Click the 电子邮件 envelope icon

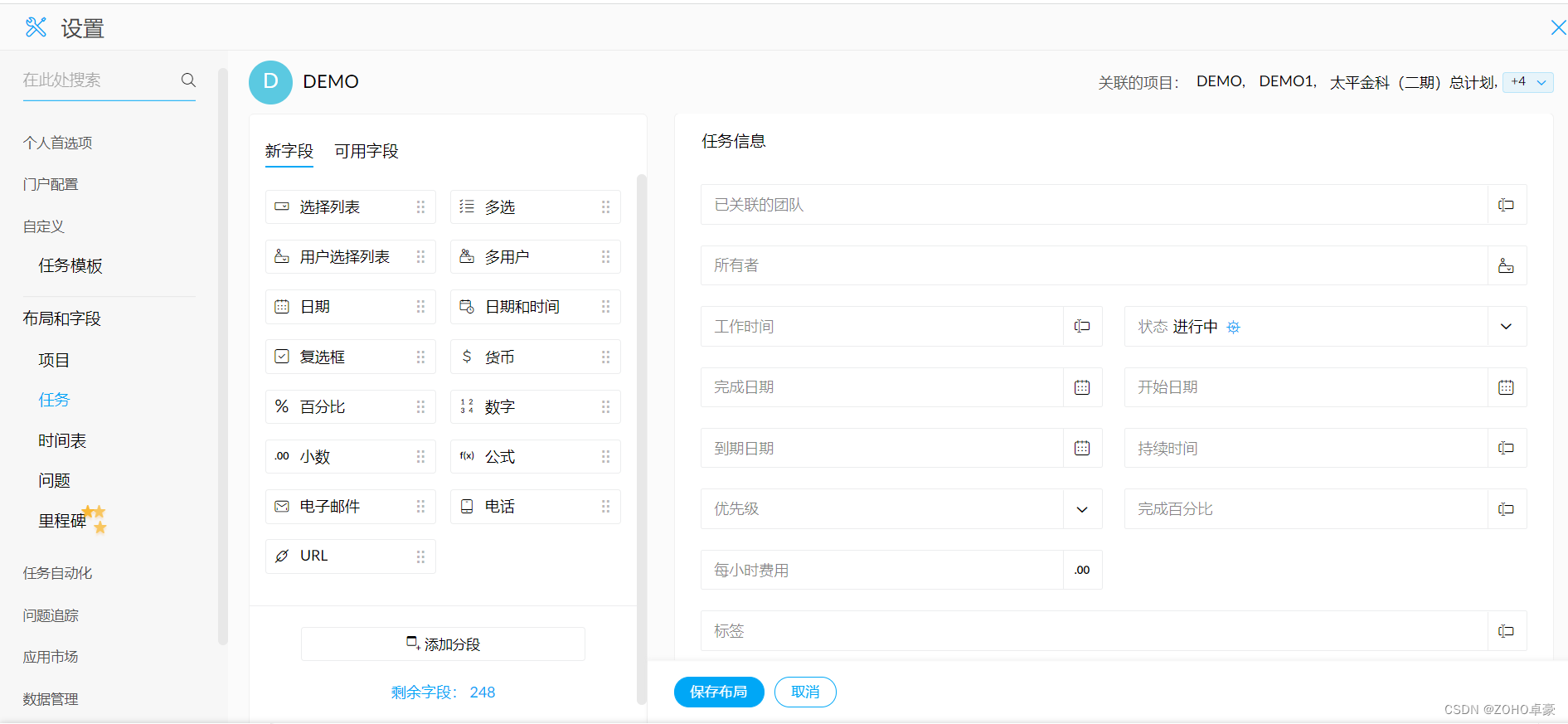click(x=282, y=506)
